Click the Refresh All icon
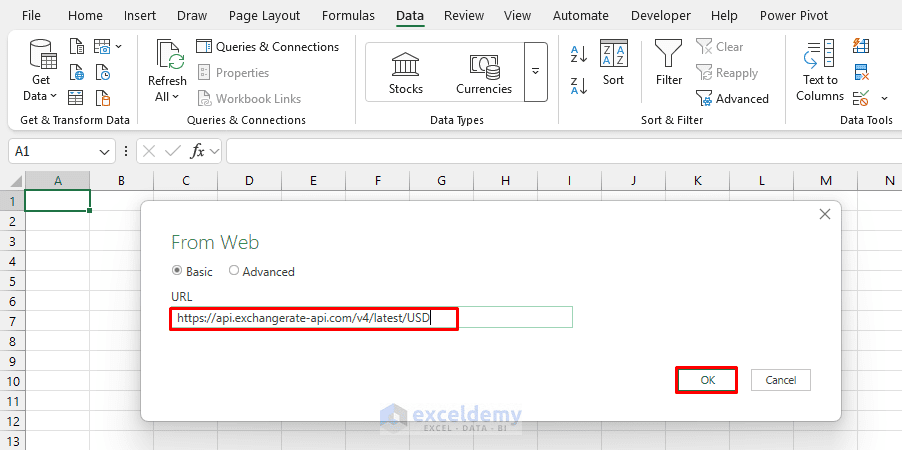Viewport: 902px width, 450px height. point(170,55)
